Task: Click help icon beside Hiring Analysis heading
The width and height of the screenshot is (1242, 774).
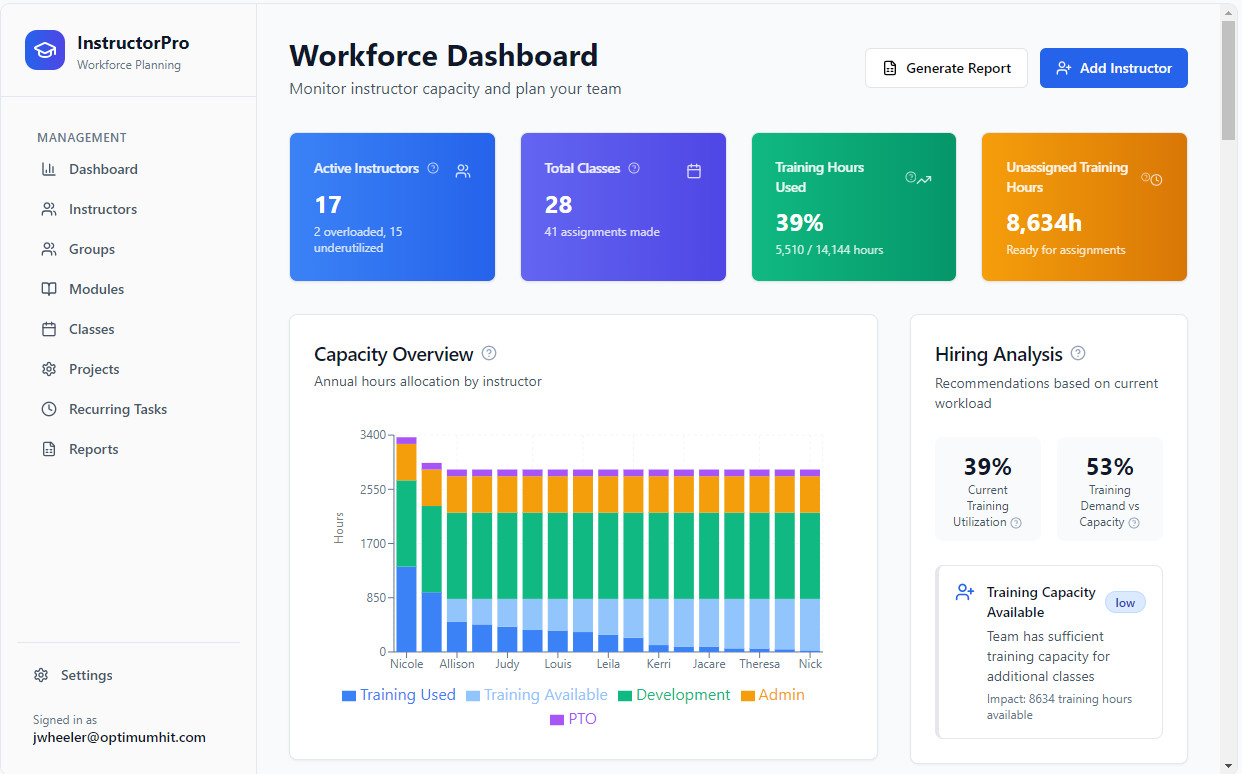Action: click(1078, 353)
